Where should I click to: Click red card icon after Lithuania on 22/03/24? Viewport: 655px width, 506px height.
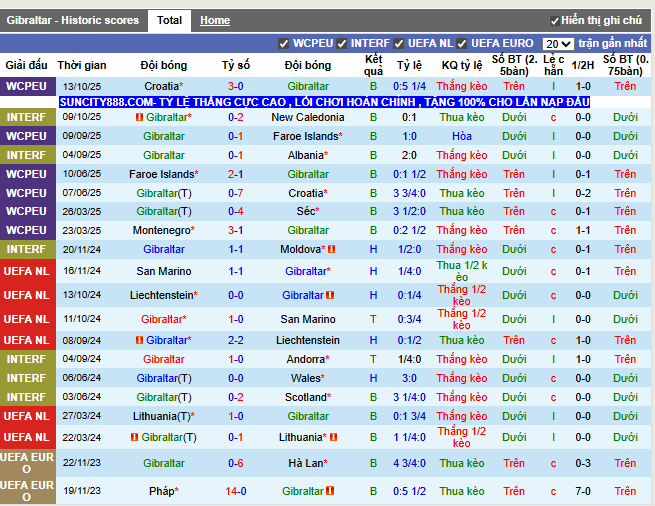tap(333, 437)
